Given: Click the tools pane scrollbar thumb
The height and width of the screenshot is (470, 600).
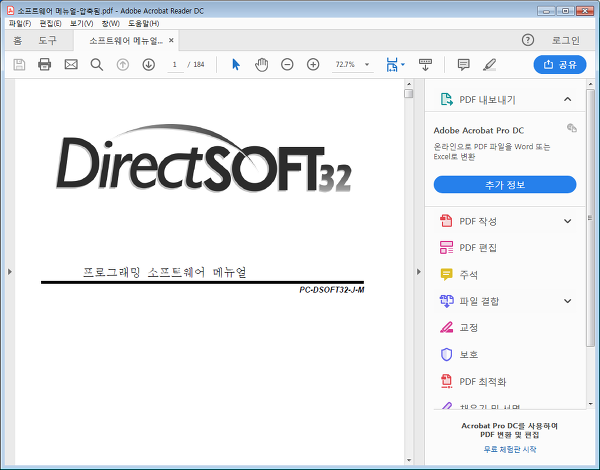Looking at the screenshot, I should click(x=590, y=218).
